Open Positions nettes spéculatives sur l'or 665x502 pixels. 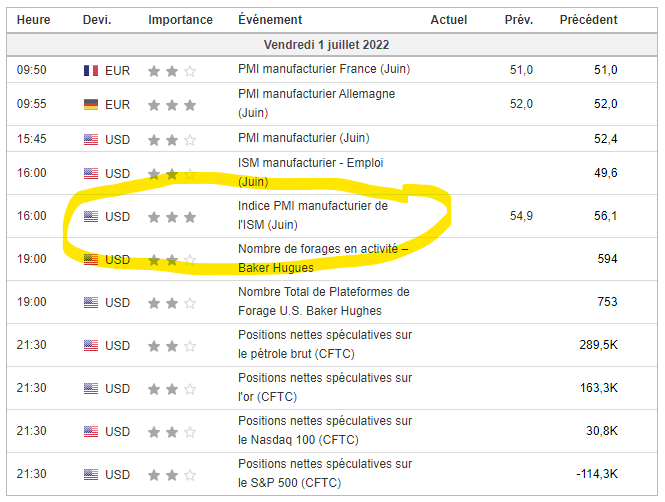[x=324, y=388]
